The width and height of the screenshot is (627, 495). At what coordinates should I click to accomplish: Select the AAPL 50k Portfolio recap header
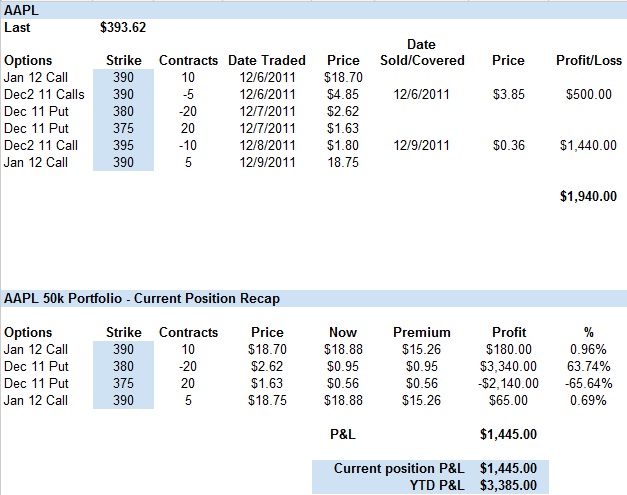[x=142, y=298]
